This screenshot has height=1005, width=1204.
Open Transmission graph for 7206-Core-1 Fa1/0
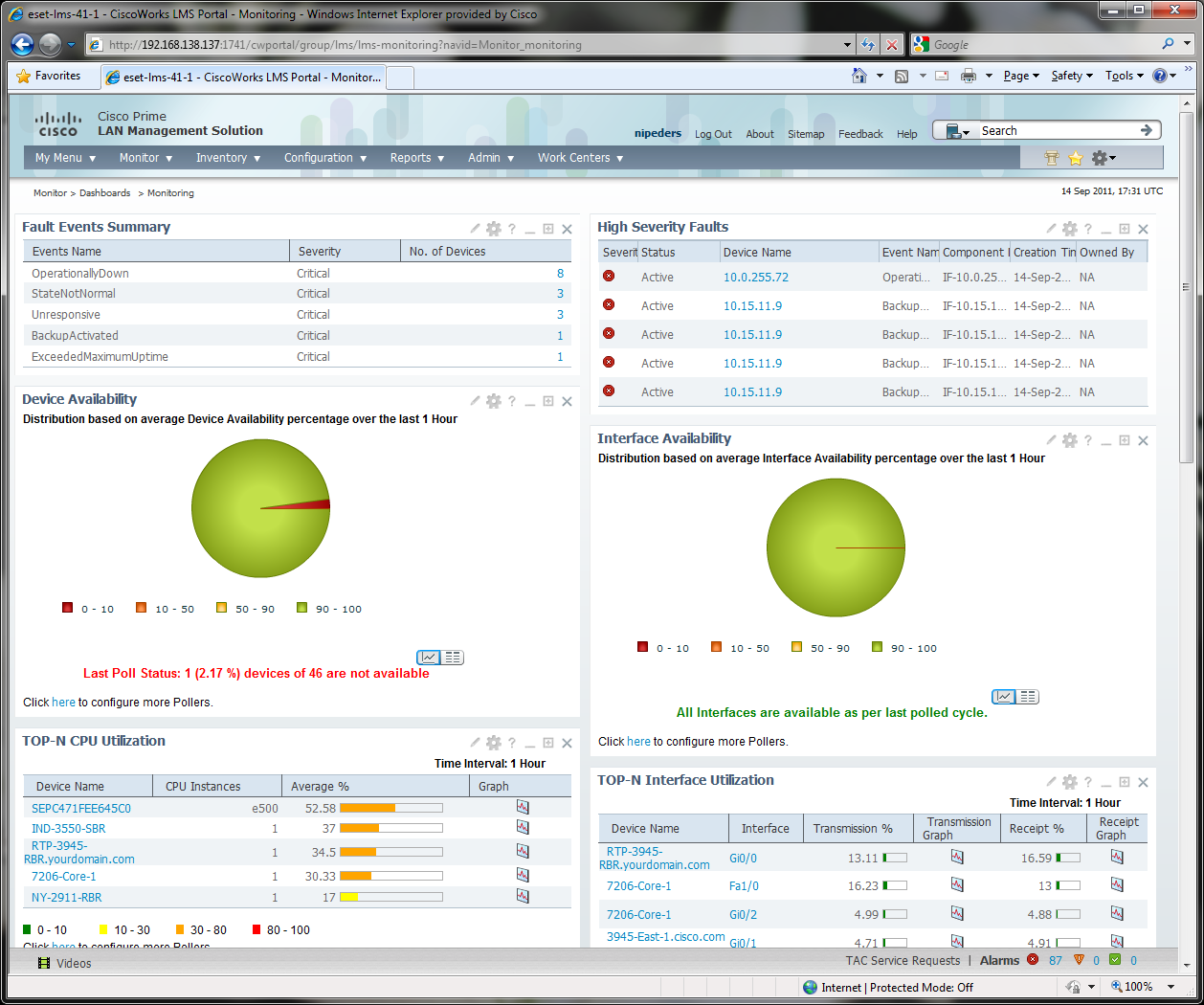[x=957, y=885]
